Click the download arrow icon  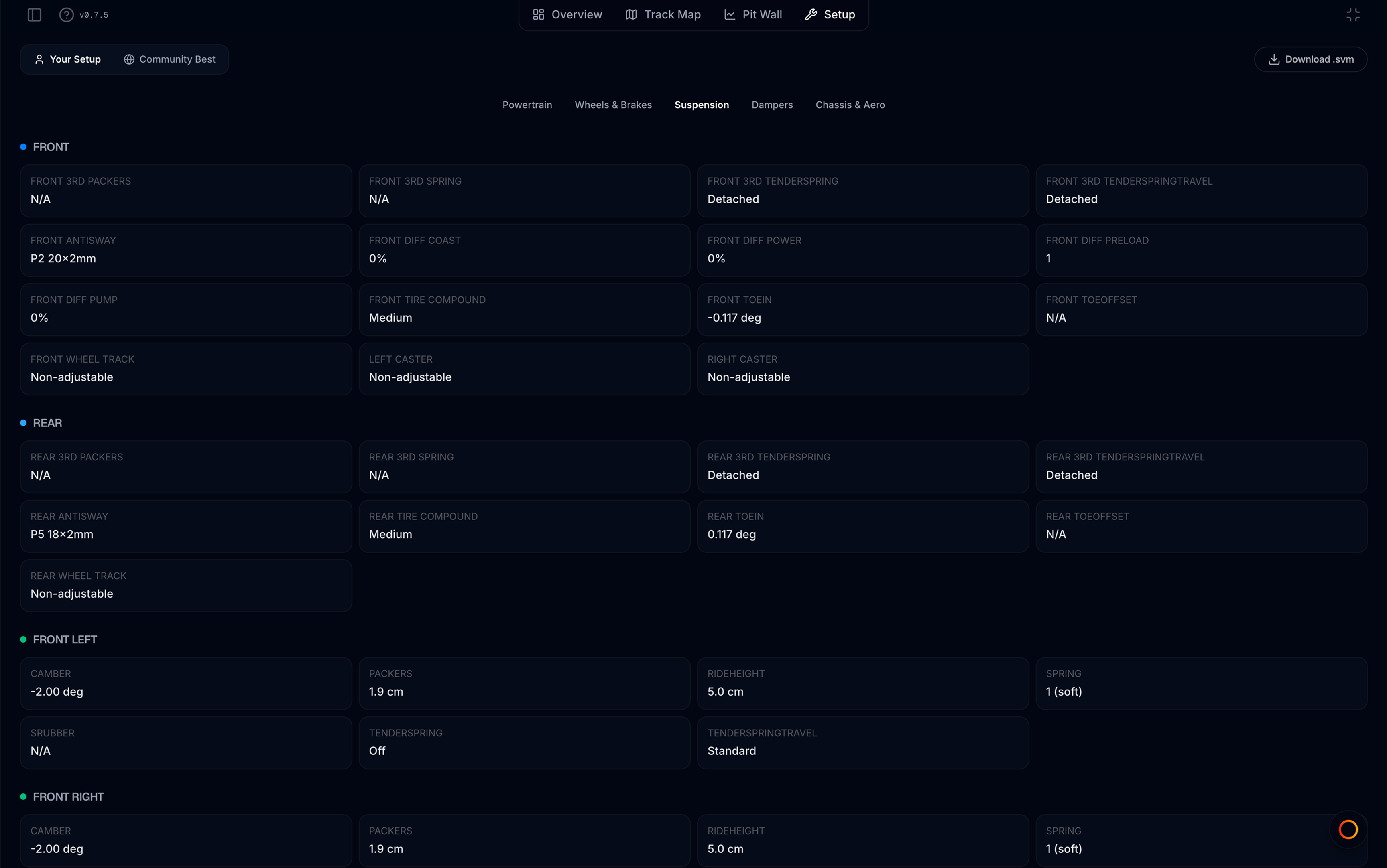coord(1274,60)
